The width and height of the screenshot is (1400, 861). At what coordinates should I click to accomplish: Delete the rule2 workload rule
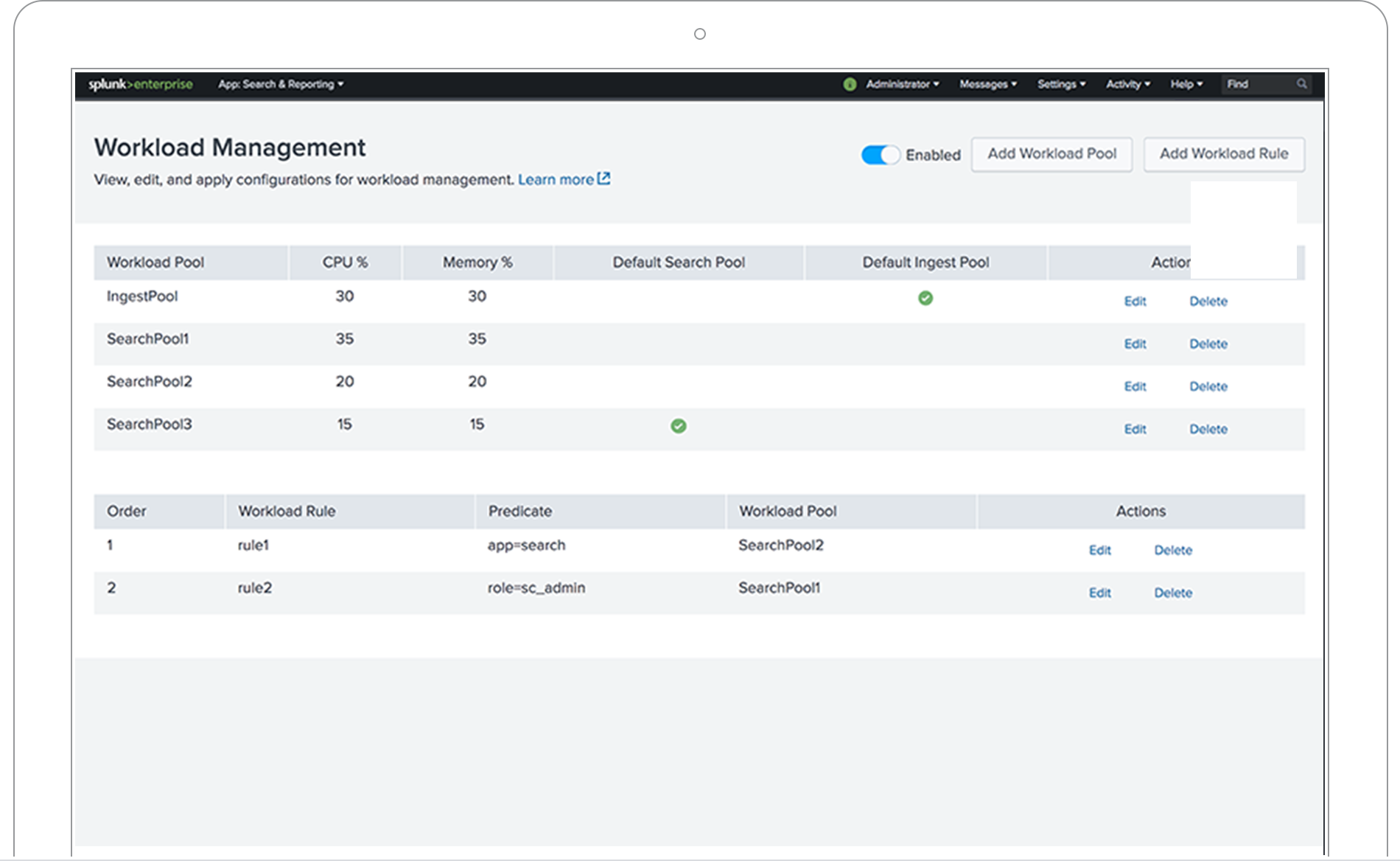coord(1173,593)
